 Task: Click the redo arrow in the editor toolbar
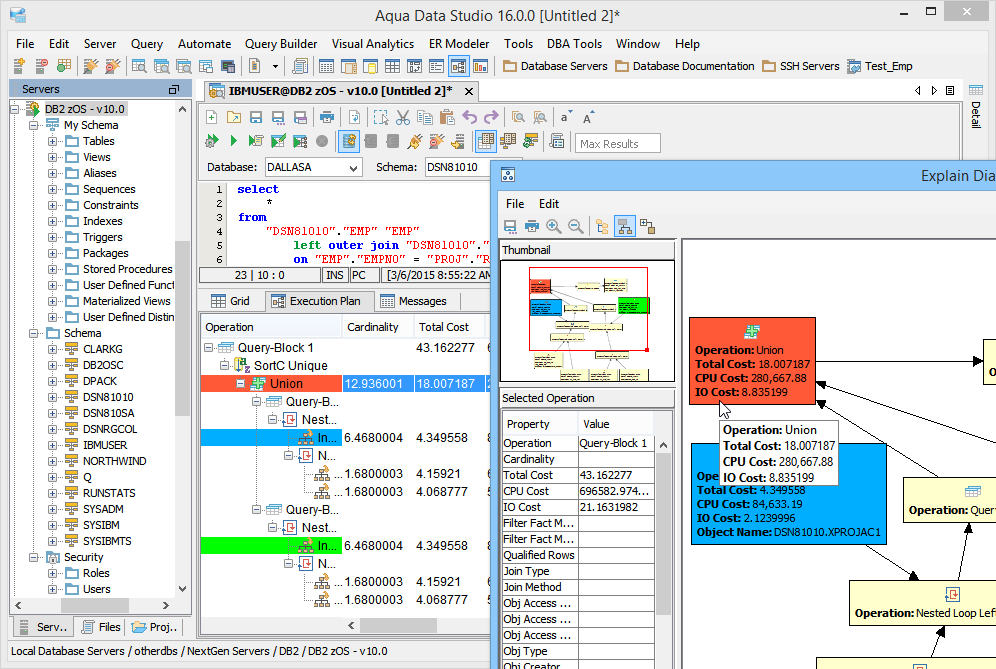tap(491, 118)
